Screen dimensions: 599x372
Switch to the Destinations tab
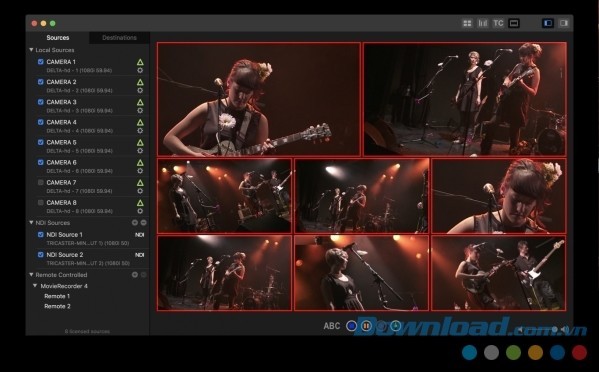(x=119, y=37)
